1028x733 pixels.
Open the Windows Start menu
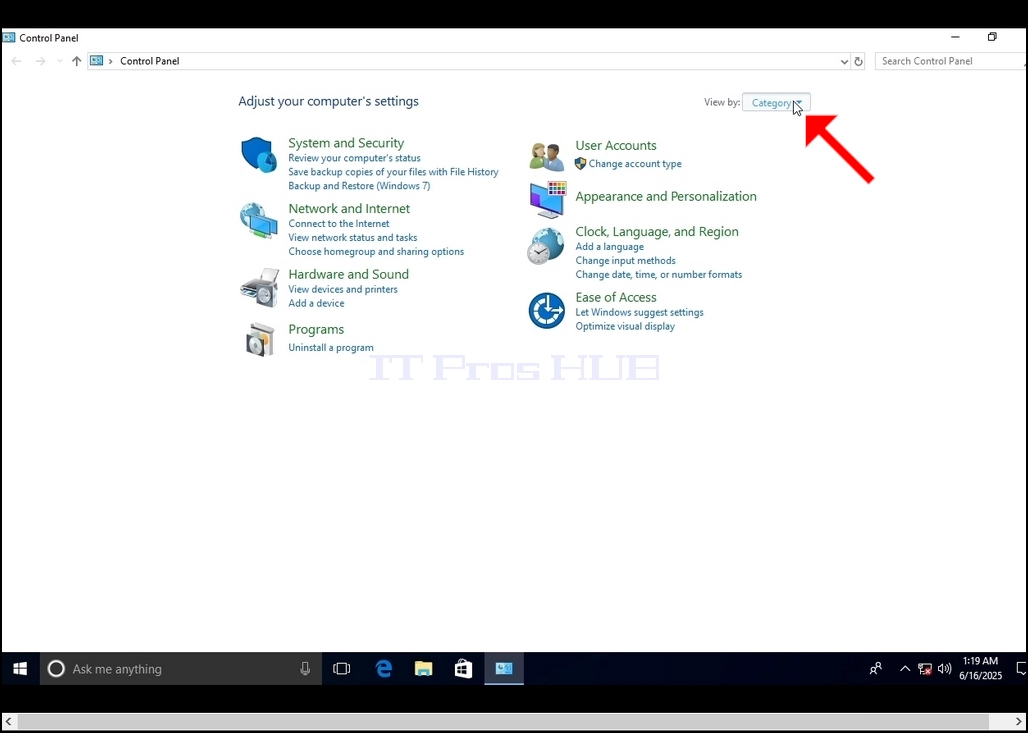pos(20,669)
